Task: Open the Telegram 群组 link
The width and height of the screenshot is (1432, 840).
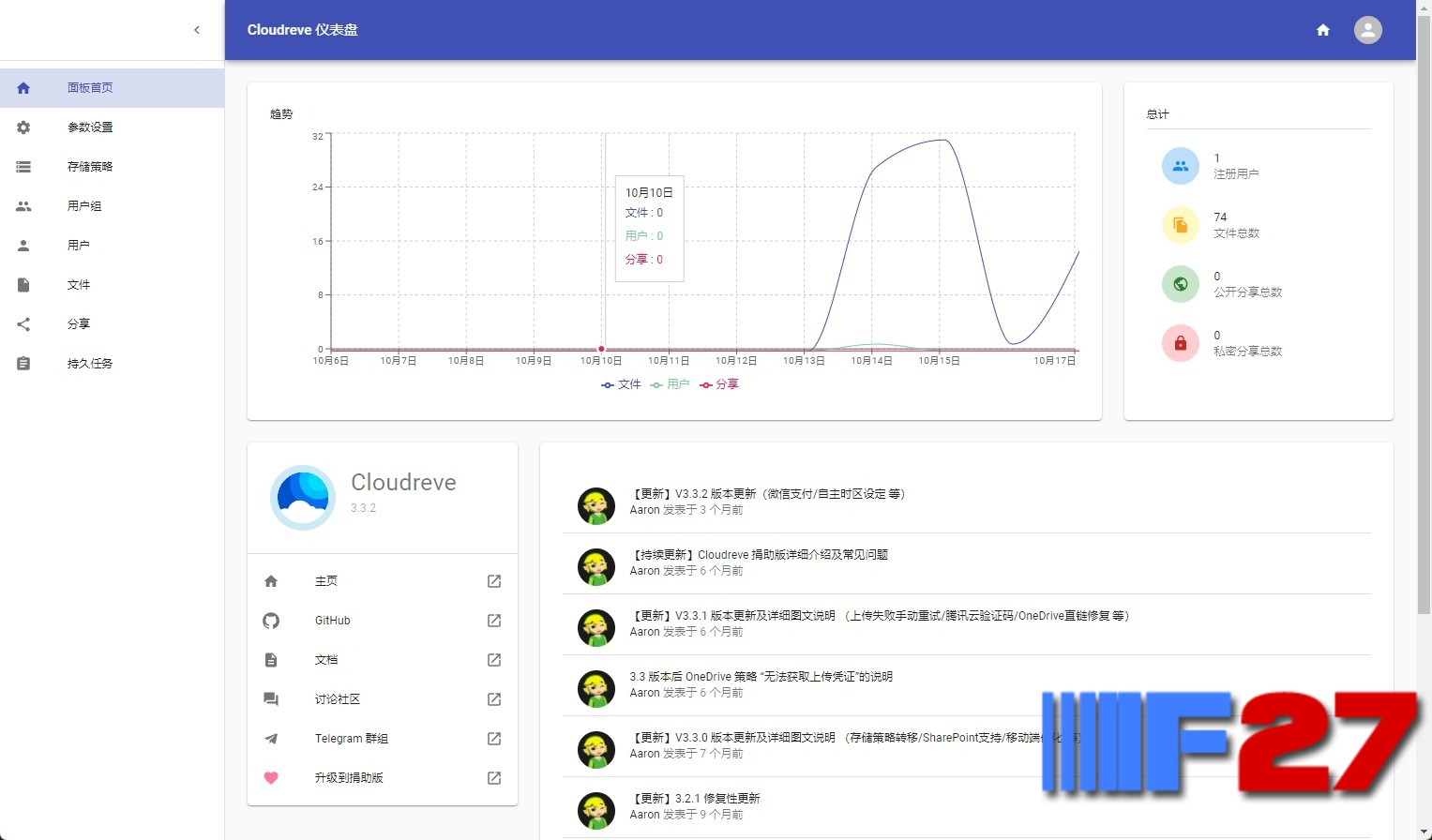Action: click(383, 739)
